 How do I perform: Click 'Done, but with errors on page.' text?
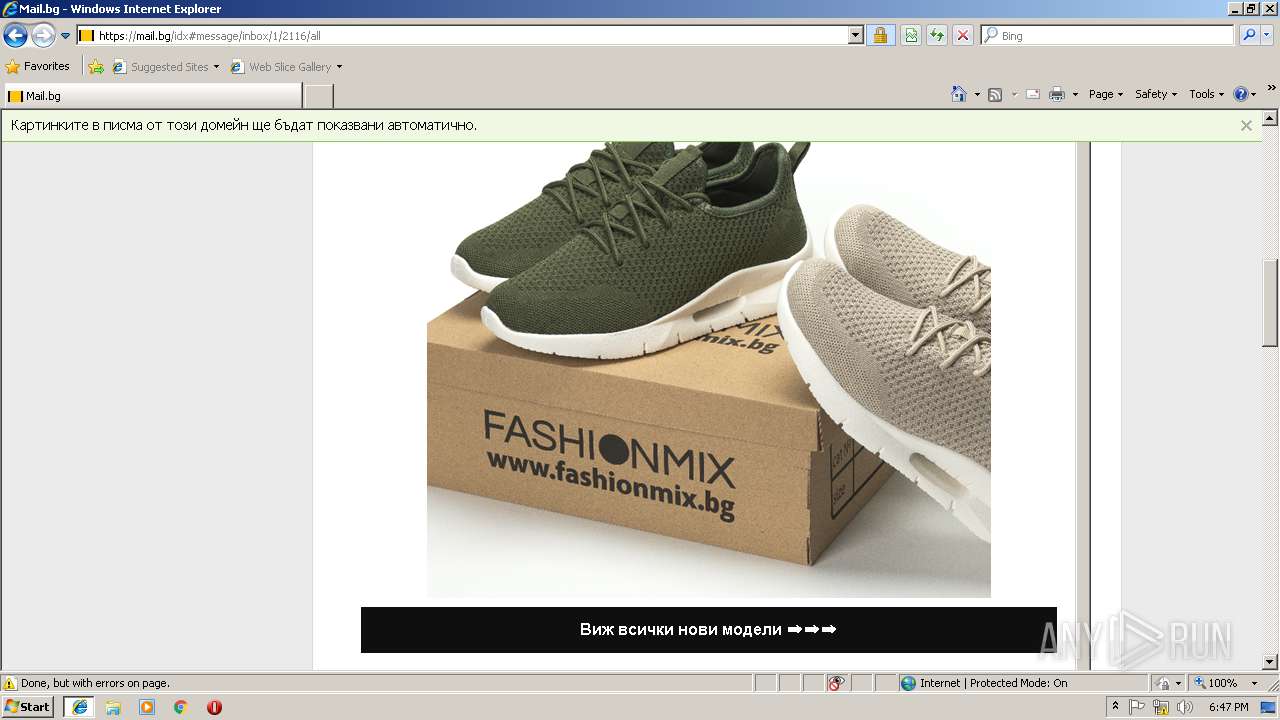(95, 684)
